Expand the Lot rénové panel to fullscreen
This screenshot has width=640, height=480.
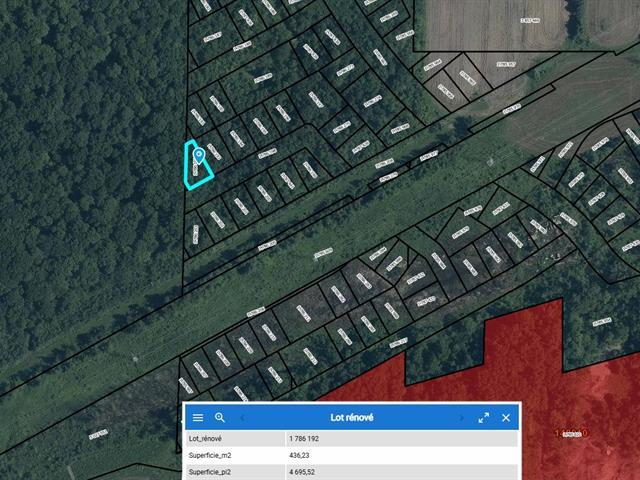pyautogui.click(x=484, y=417)
